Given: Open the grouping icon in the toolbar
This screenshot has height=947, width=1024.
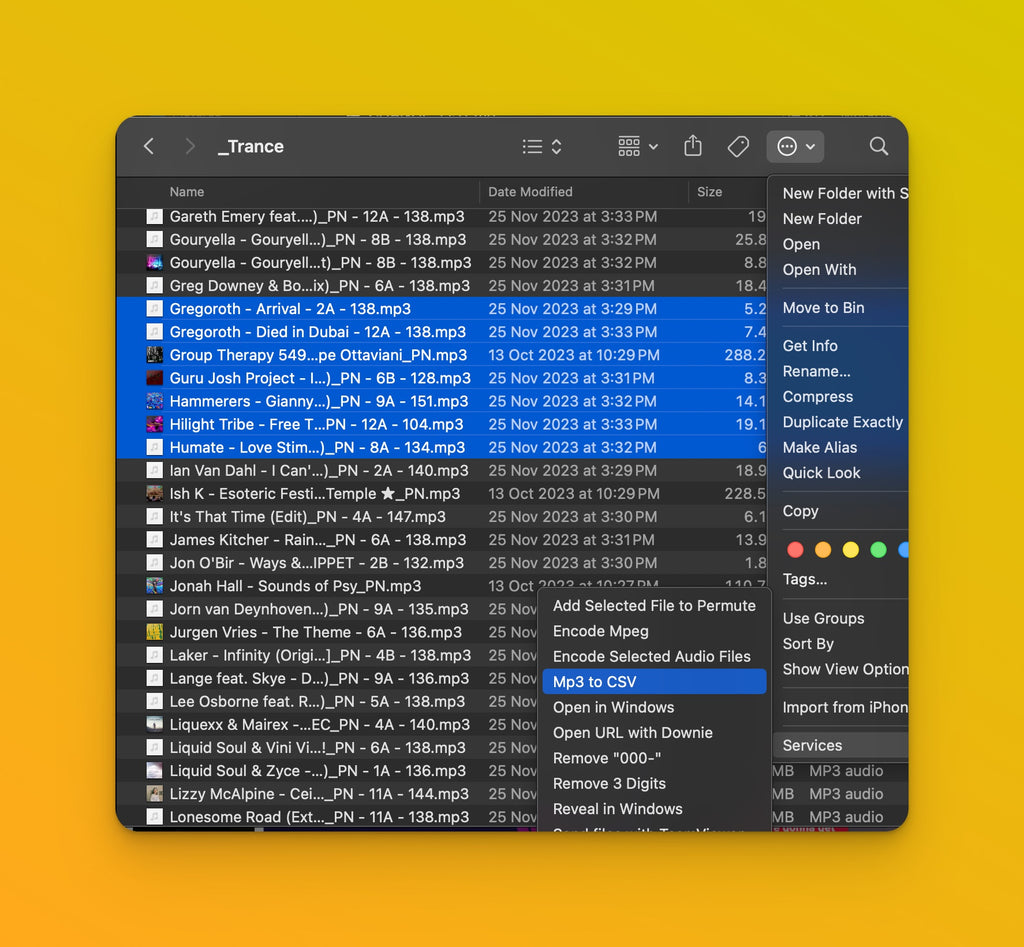Looking at the screenshot, I should pyautogui.click(x=628, y=146).
